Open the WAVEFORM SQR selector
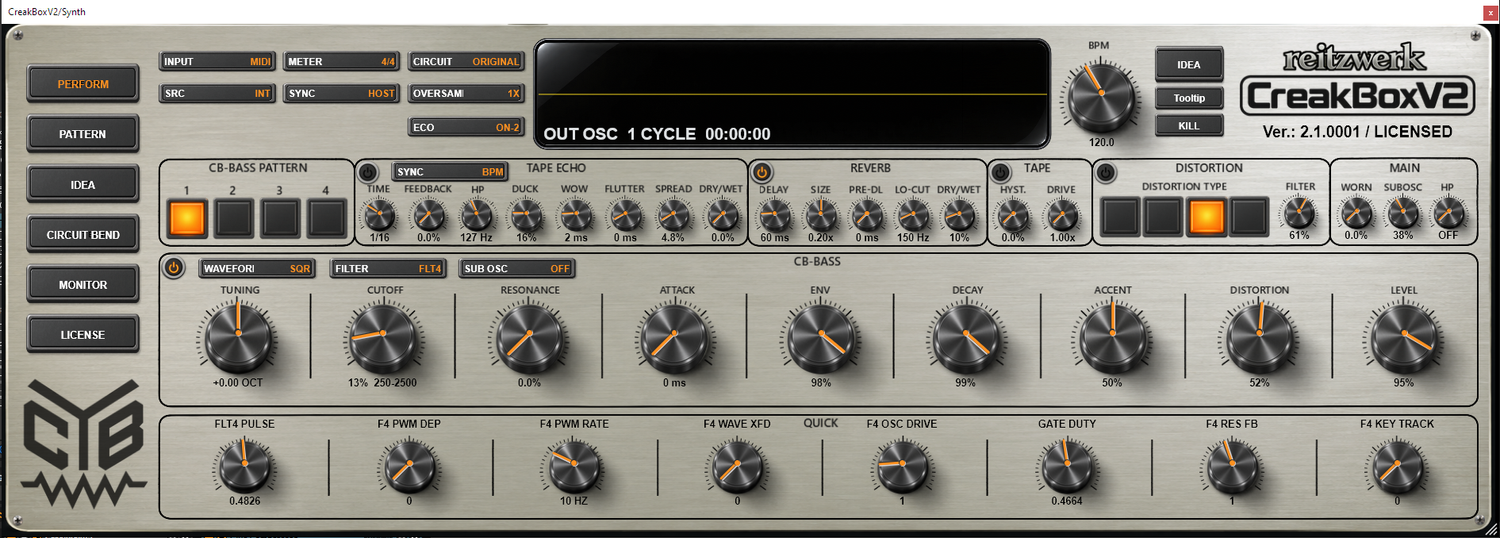Screen dimensions: 1500x538 click(257, 268)
